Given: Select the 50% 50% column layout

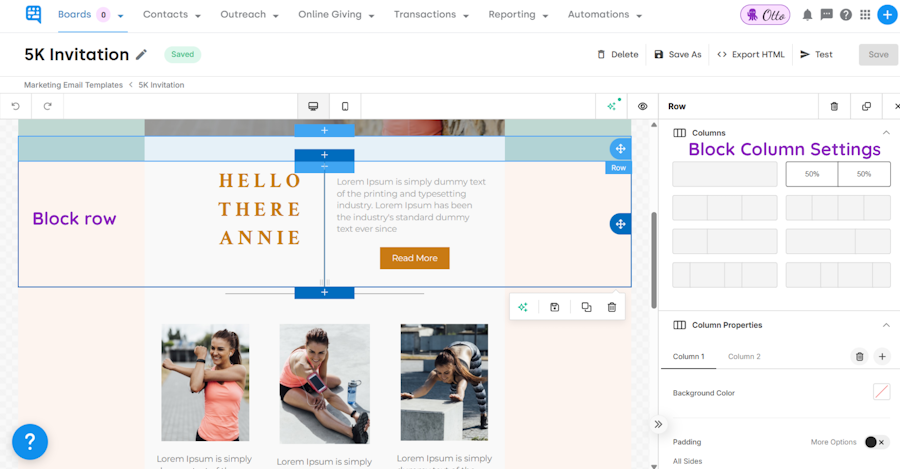Looking at the screenshot, I should 838,174.
